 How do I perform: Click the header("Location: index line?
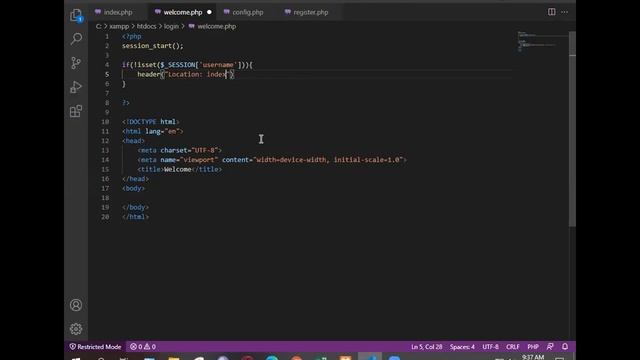point(186,74)
